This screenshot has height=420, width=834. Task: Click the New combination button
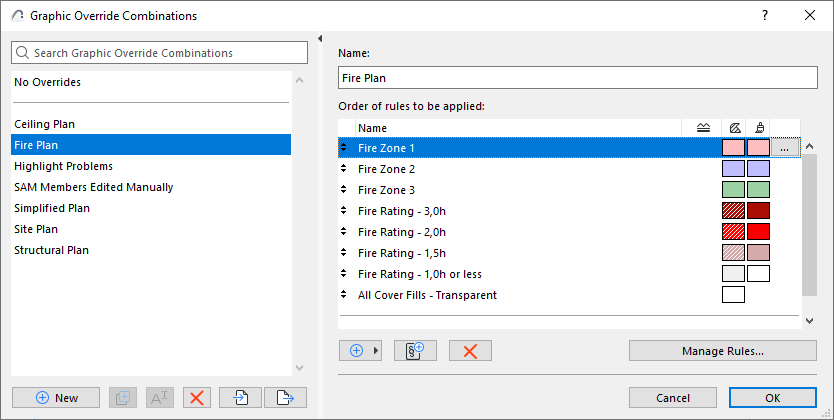[x=56, y=397]
